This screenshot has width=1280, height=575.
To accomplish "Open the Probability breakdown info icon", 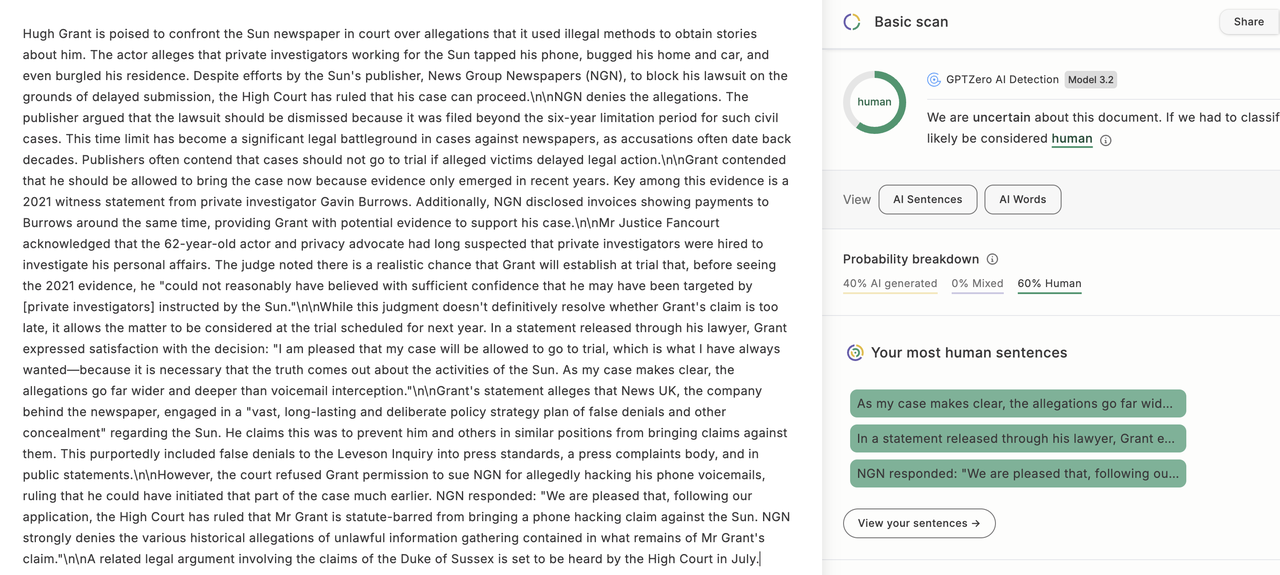I will coord(992,259).
